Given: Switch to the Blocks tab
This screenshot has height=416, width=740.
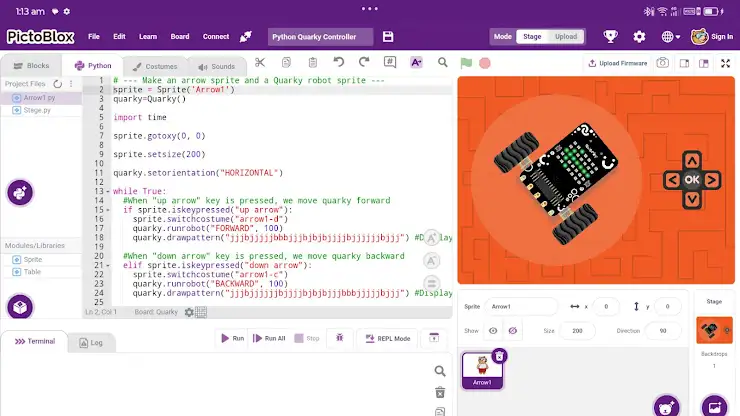Looking at the screenshot, I should coord(31,66).
